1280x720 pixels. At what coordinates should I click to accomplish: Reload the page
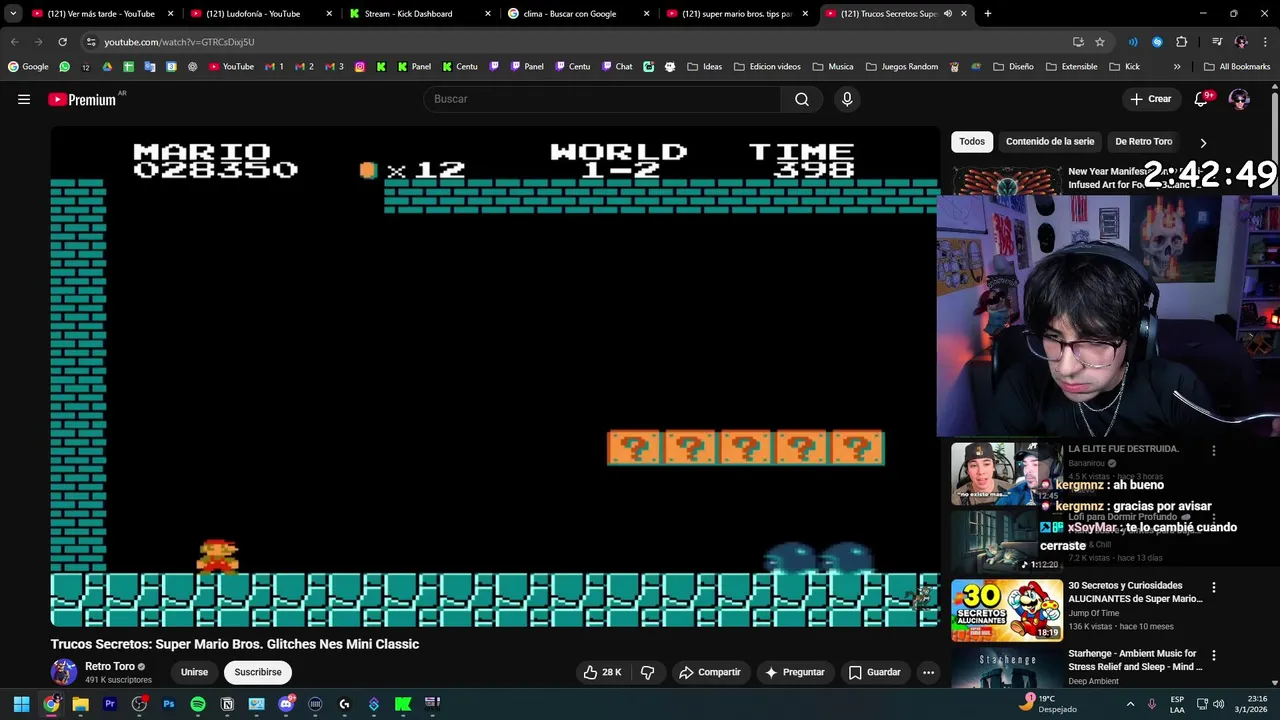pyautogui.click(x=62, y=42)
